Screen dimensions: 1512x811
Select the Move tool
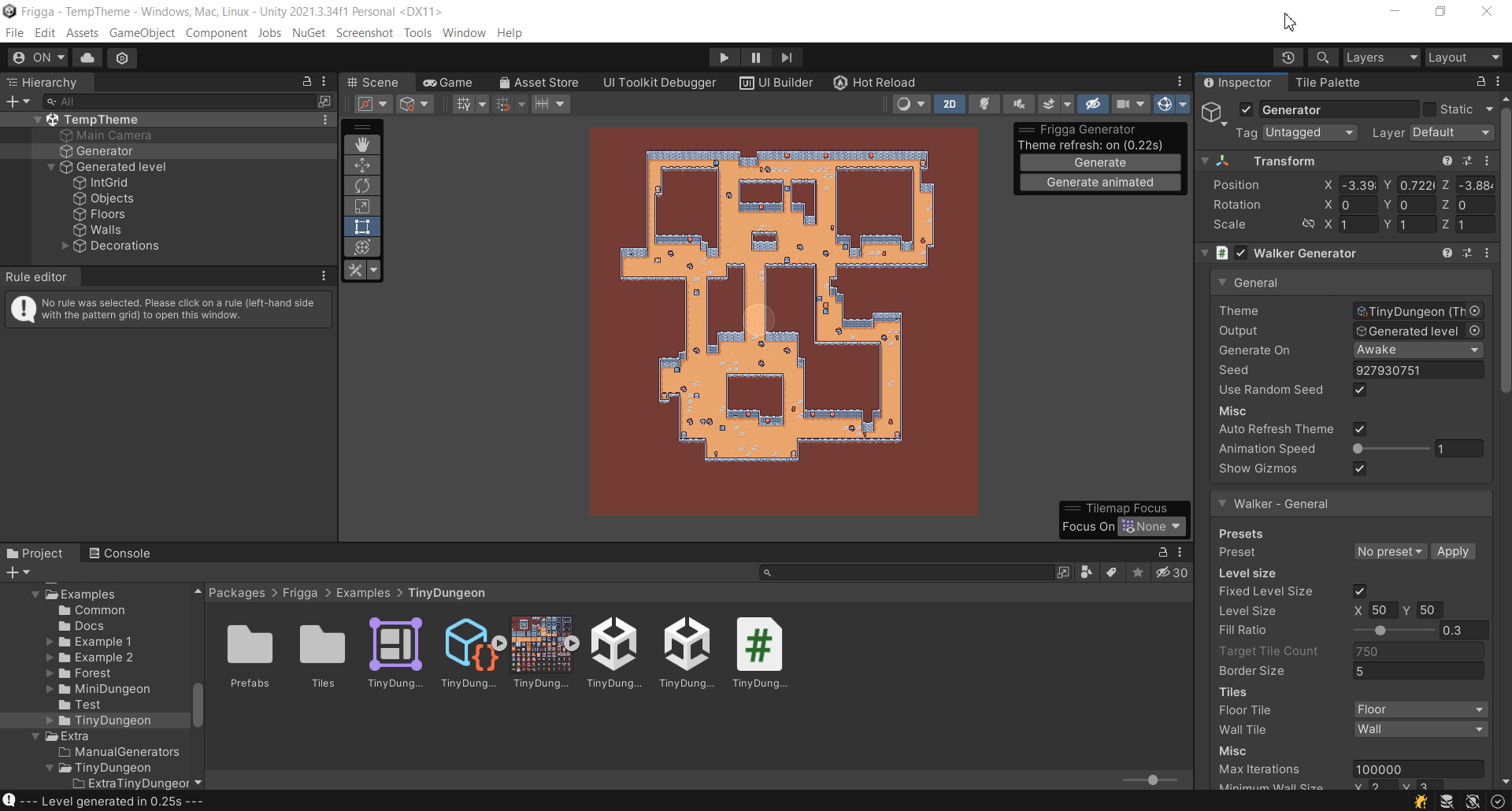pyautogui.click(x=362, y=165)
